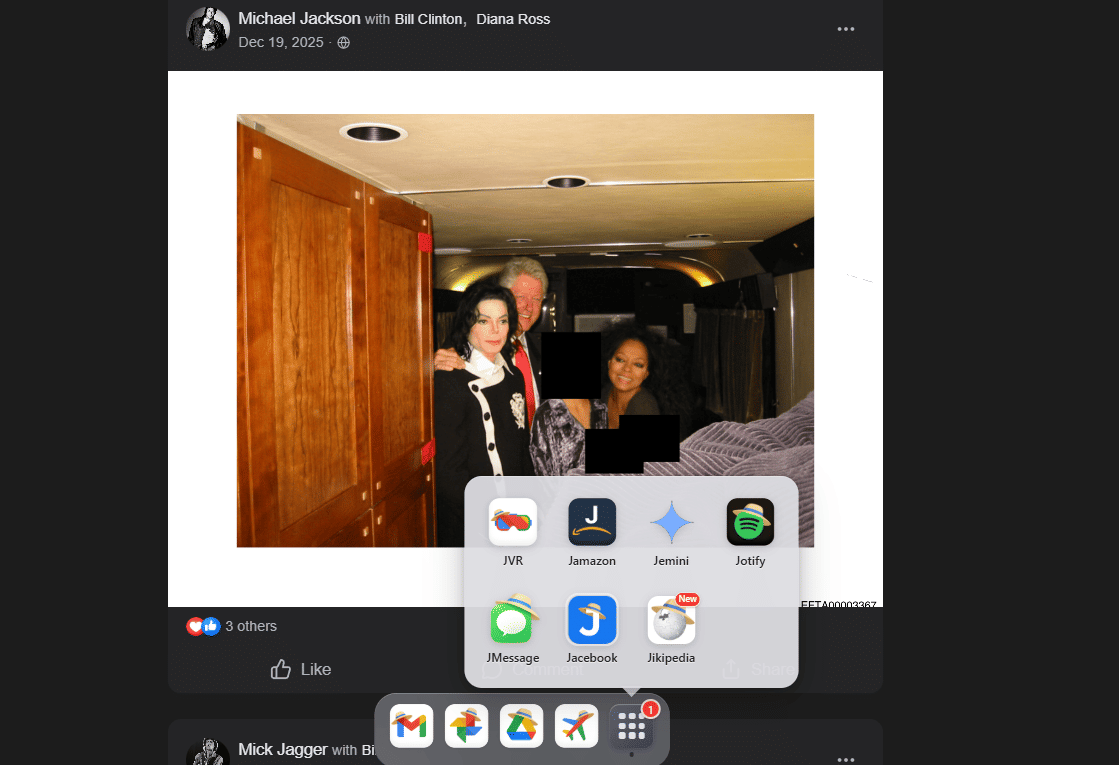Launch the new Jikipedia app

pos(671,620)
